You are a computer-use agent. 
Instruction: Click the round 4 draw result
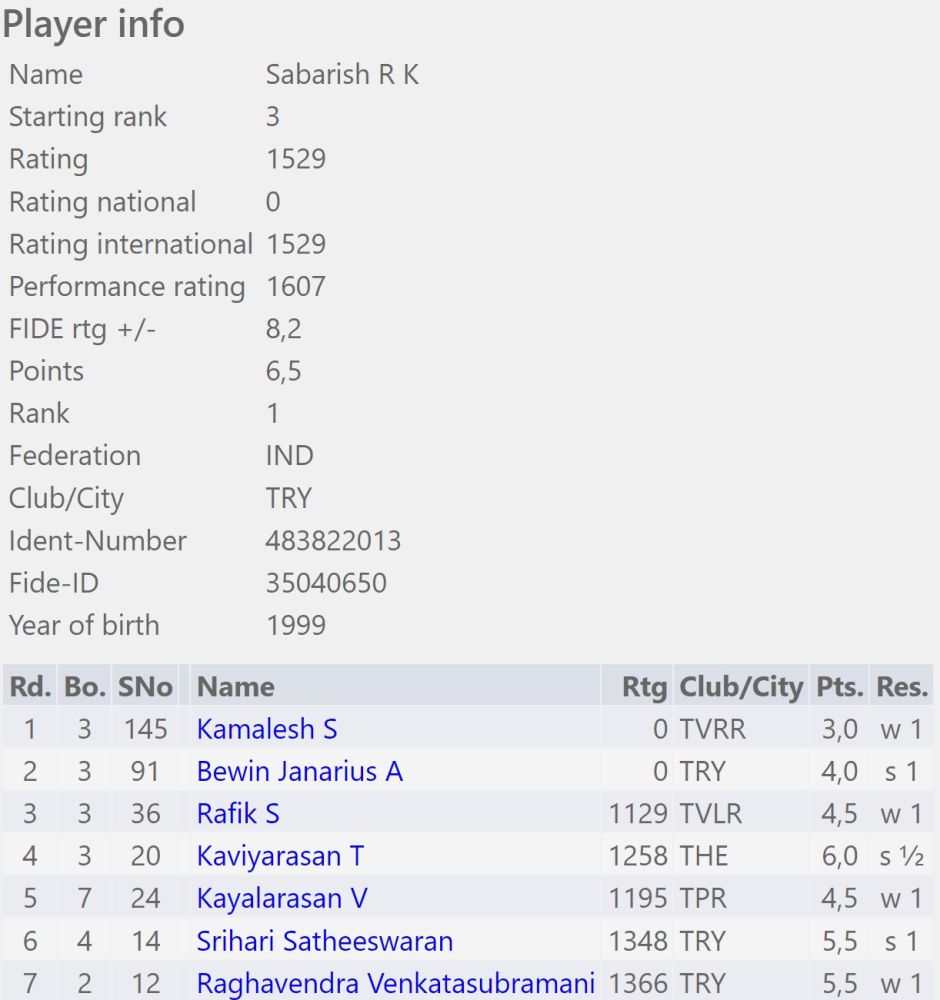902,856
